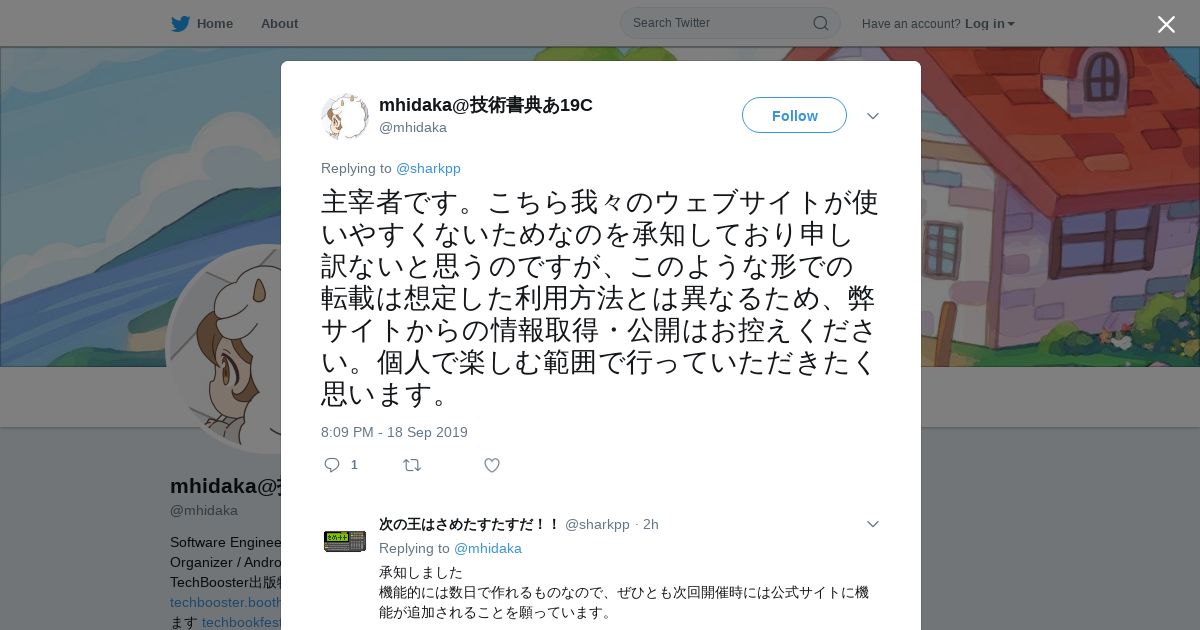Image resolution: width=1200 pixels, height=630 pixels.
Task: Open the tweet timestamp 18 Sep 2019
Action: coord(394,432)
